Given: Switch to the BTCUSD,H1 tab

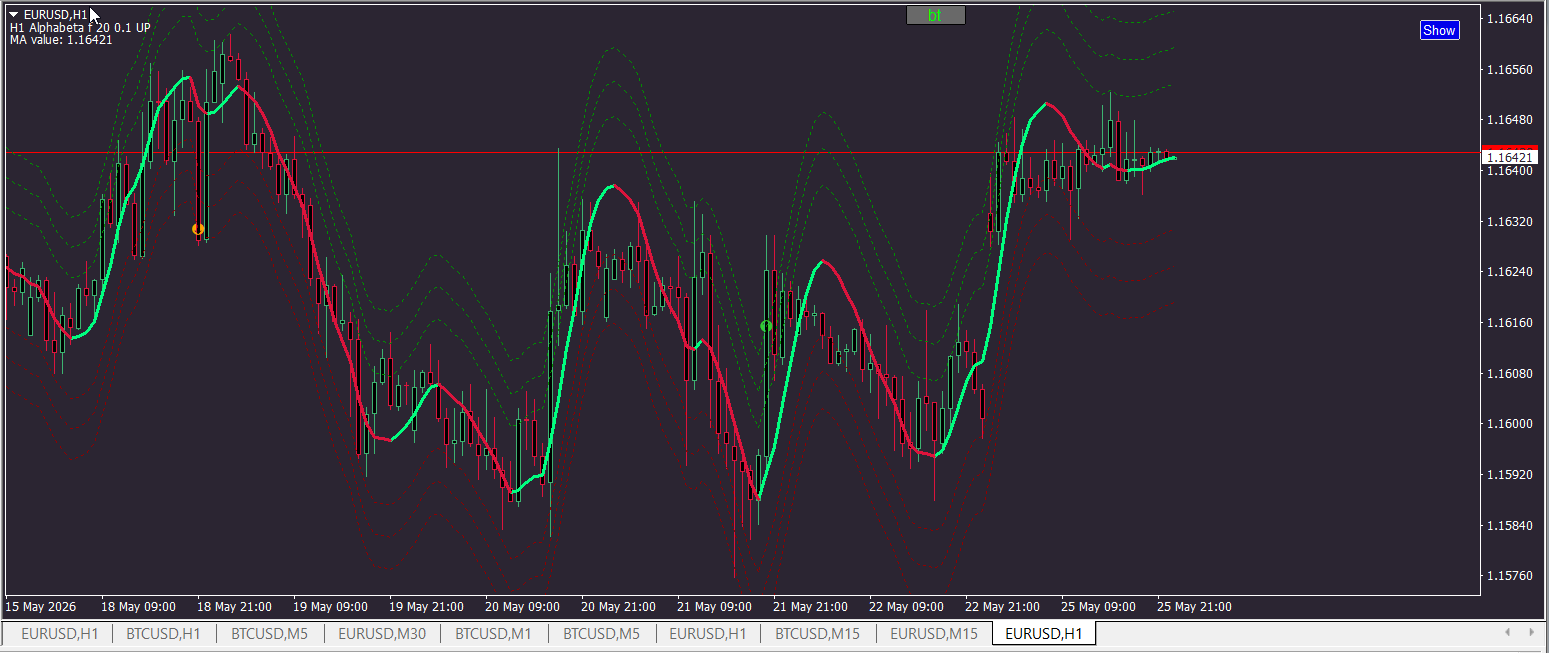Looking at the screenshot, I should click(x=163, y=633).
